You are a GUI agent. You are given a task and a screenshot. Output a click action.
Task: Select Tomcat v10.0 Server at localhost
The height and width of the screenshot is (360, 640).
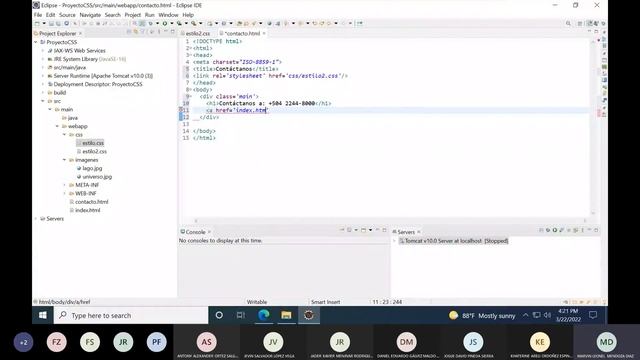point(453,241)
